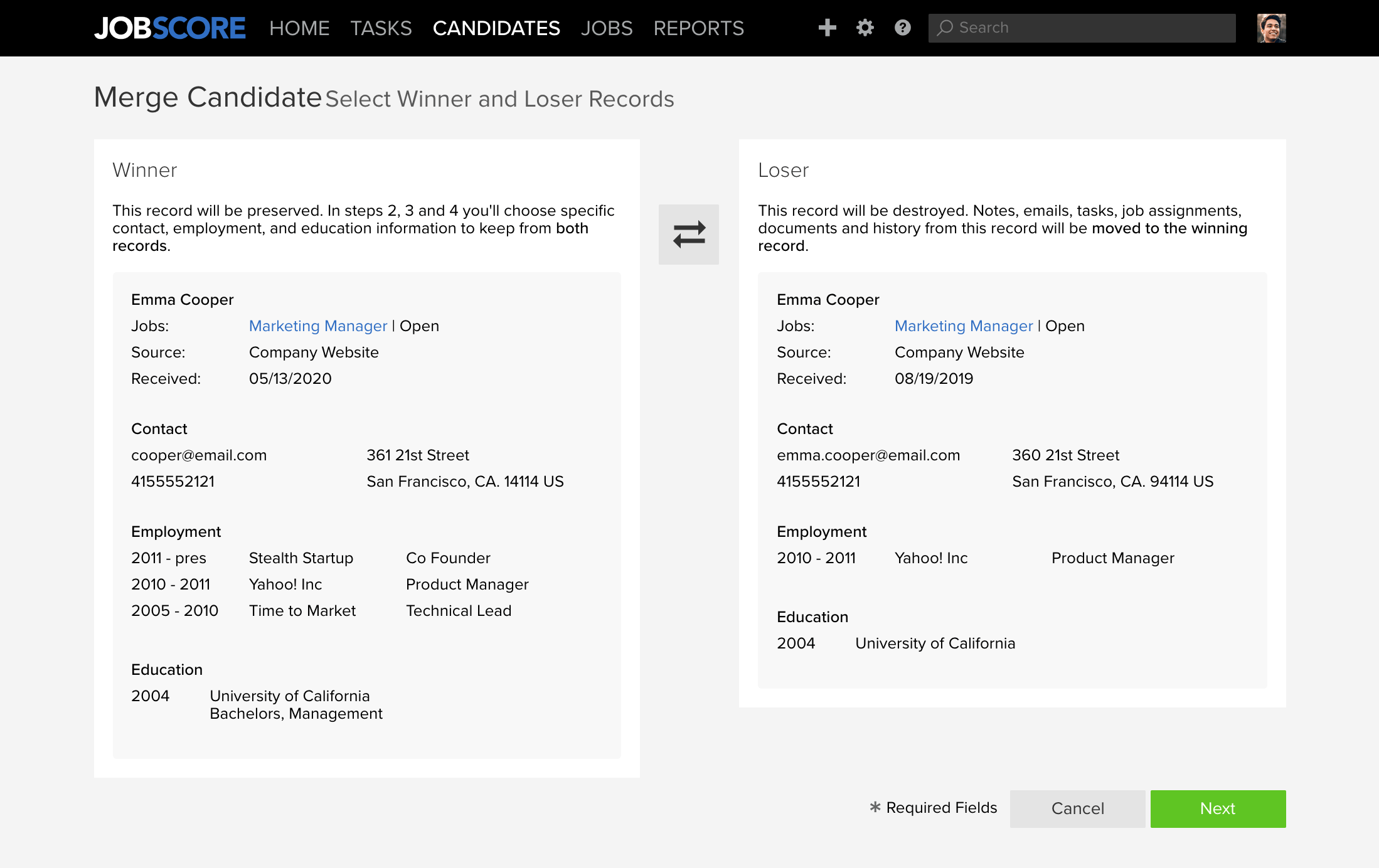Open Winner's Marketing Manager job link
Screen dimensions: 1379x868
318,326
